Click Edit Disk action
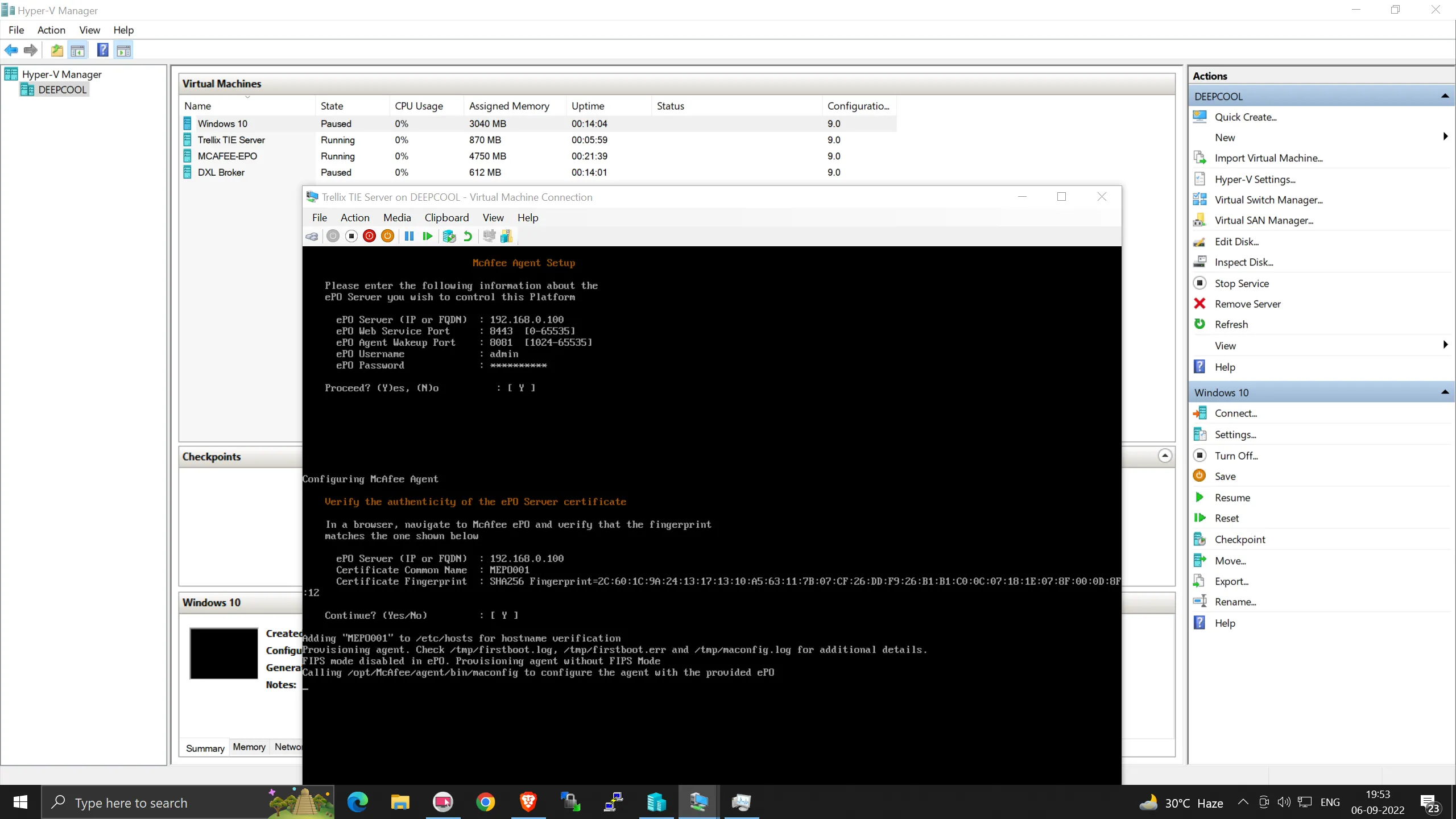 click(x=1236, y=242)
